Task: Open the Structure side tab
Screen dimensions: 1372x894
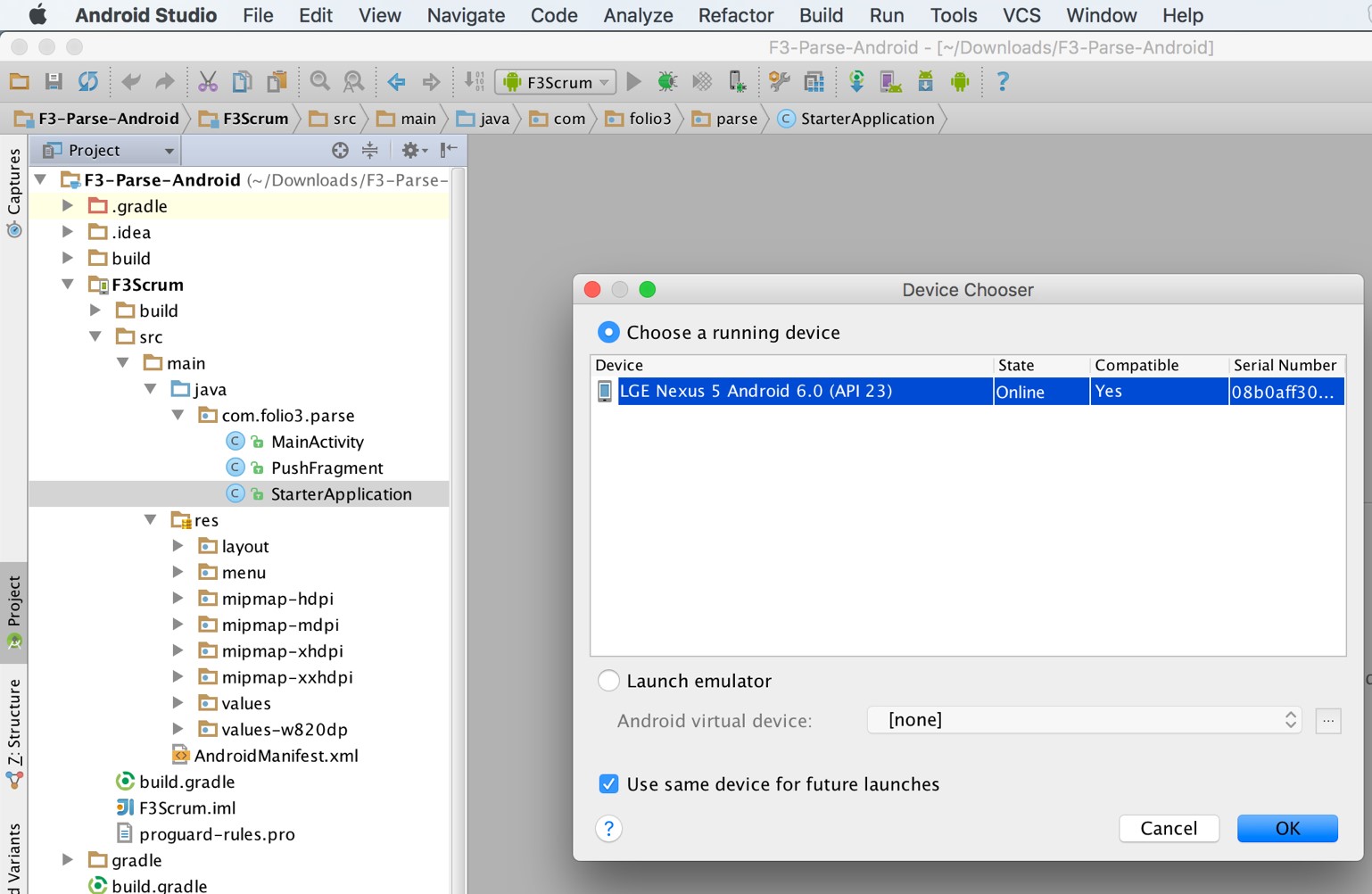Action: coord(13,733)
